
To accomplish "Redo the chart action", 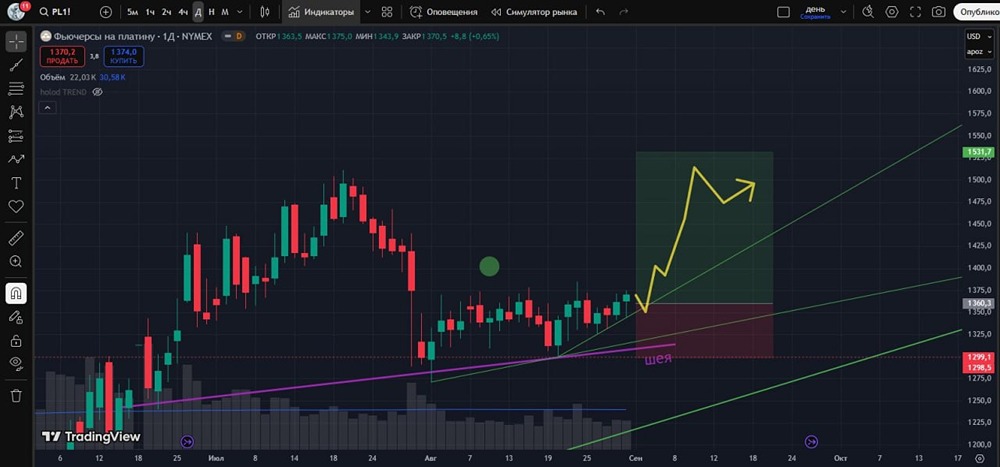I will (x=624, y=12).
